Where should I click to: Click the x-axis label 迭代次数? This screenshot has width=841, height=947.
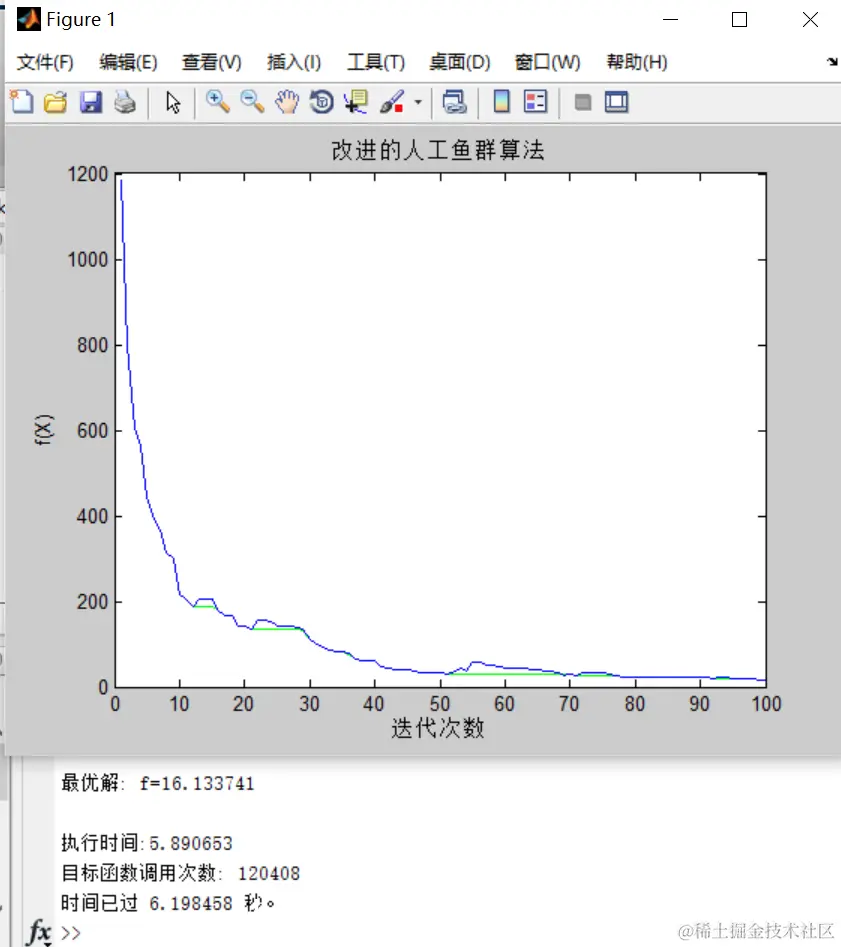coord(438,728)
